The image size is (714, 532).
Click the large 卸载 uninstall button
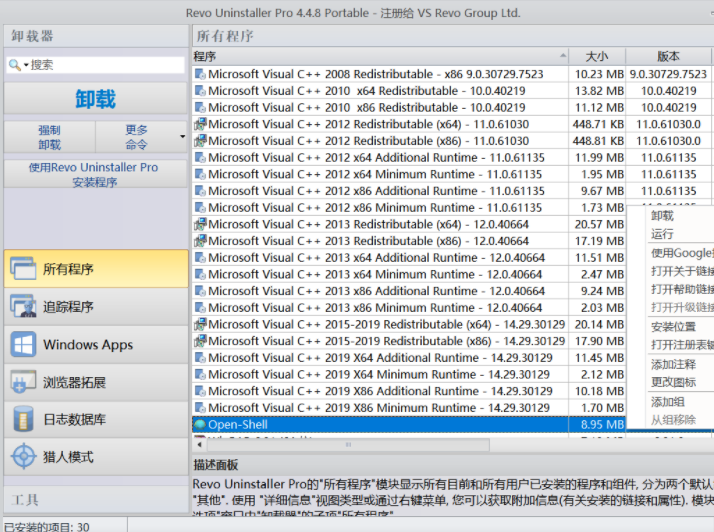coord(96,98)
